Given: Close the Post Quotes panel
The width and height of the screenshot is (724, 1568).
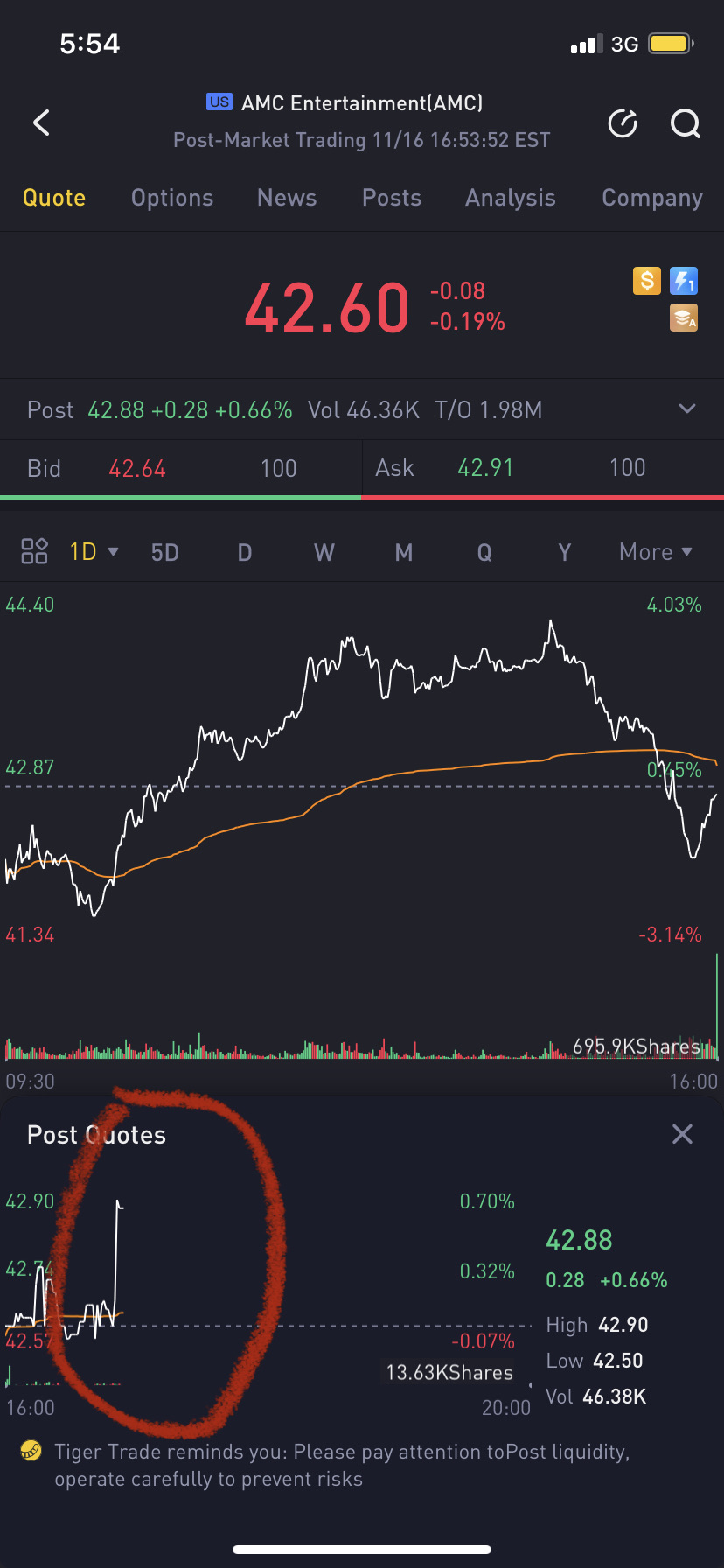Looking at the screenshot, I should [x=682, y=1135].
